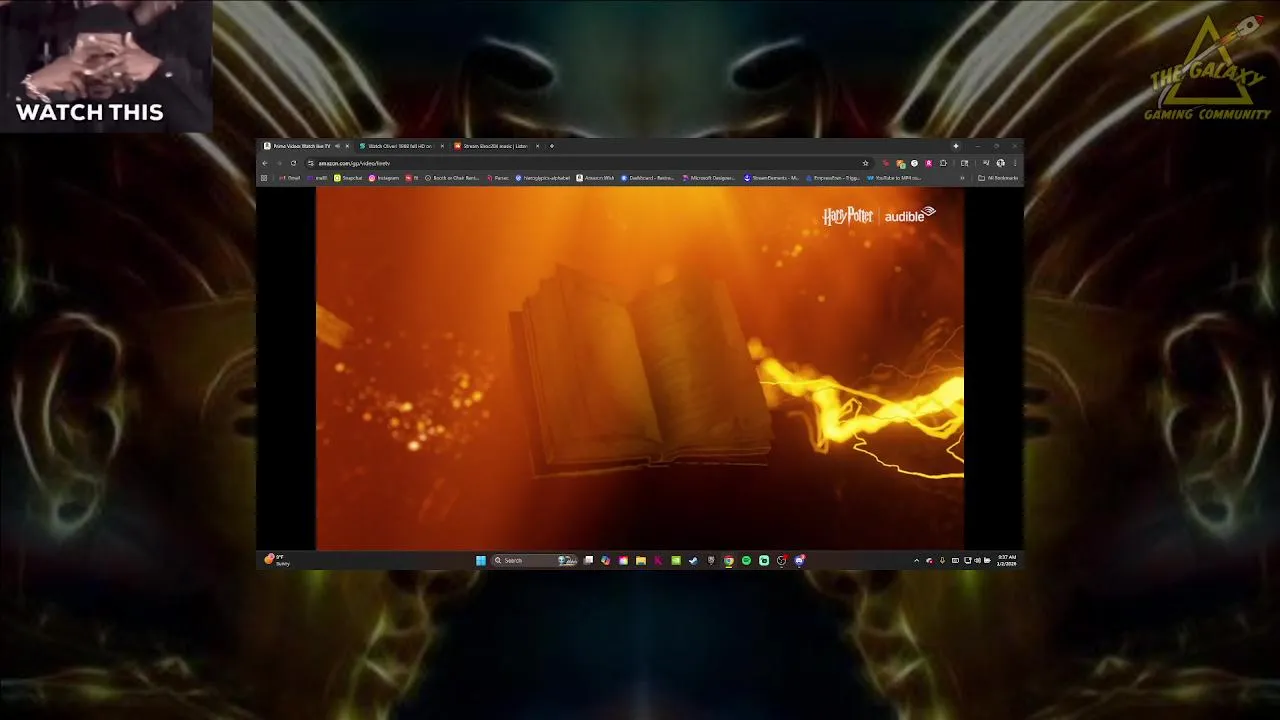Open the apps grid in bookmarks bar
Viewport: 1280px width, 720px height.
(x=264, y=178)
